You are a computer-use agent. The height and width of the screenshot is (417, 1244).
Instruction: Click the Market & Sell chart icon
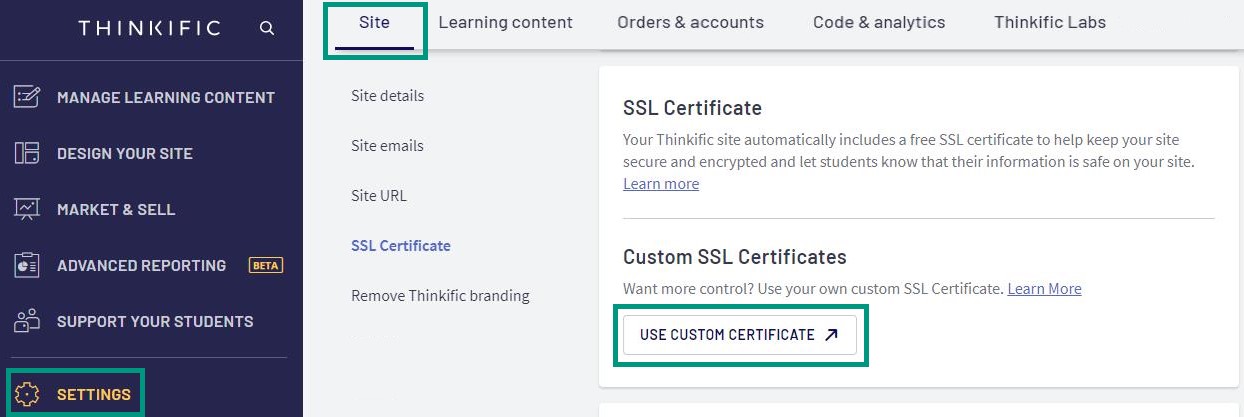pyautogui.click(x=26, y=209)
